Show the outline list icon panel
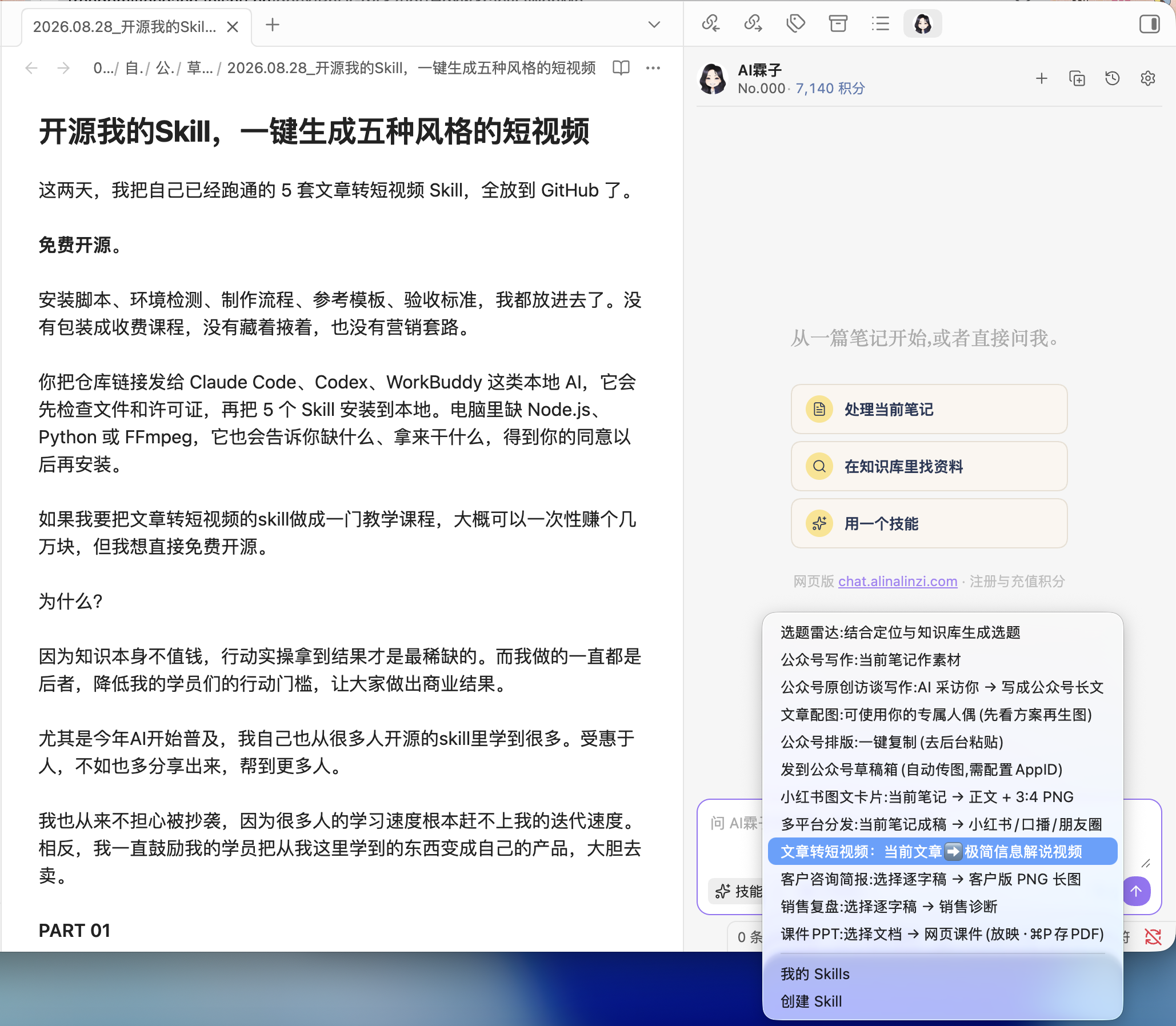Screen dimensions: 1176x1026 [x=881, y=23]
